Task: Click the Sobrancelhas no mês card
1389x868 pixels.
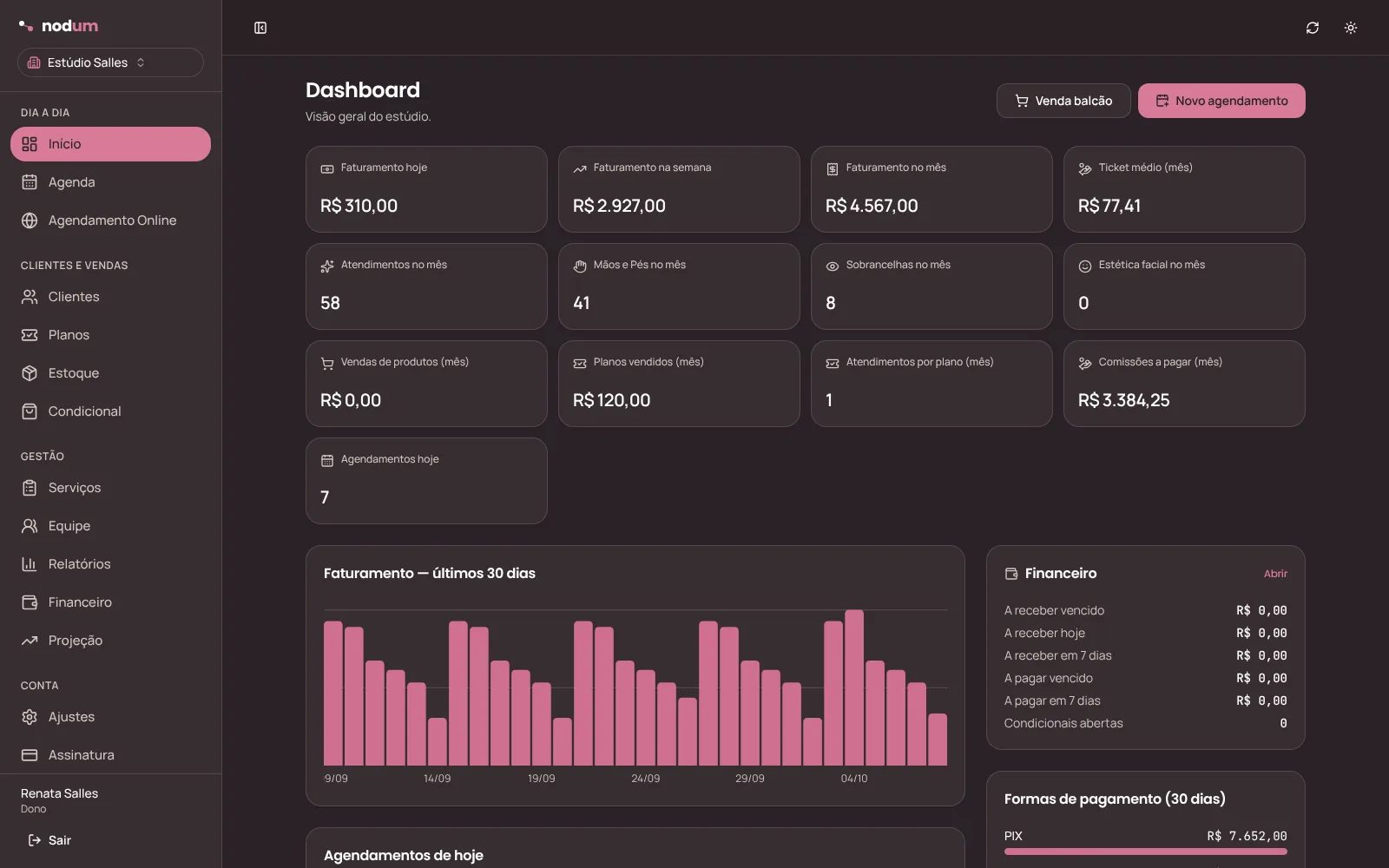Action: 931,286
